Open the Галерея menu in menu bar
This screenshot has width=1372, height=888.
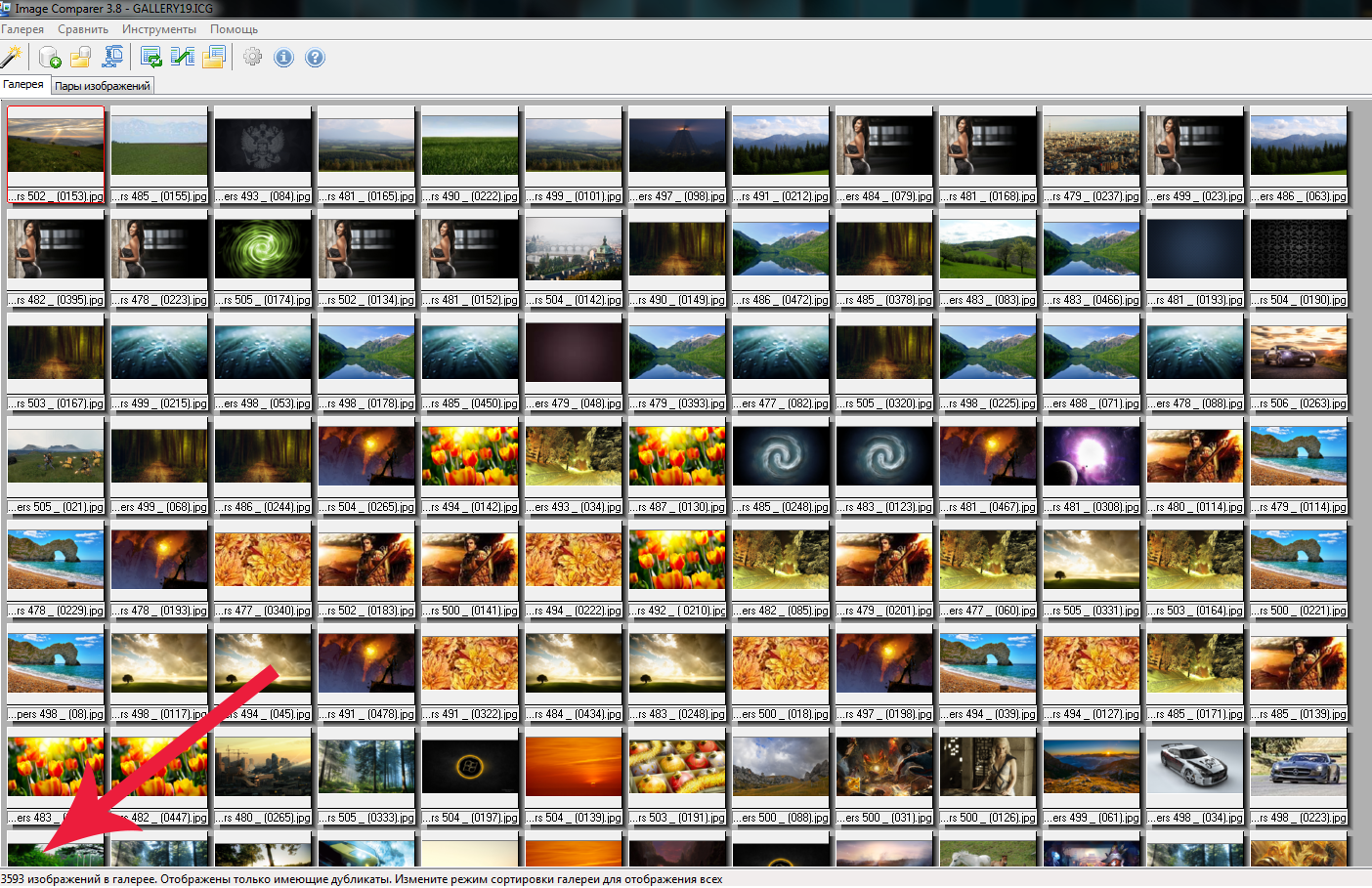point(22,29)
